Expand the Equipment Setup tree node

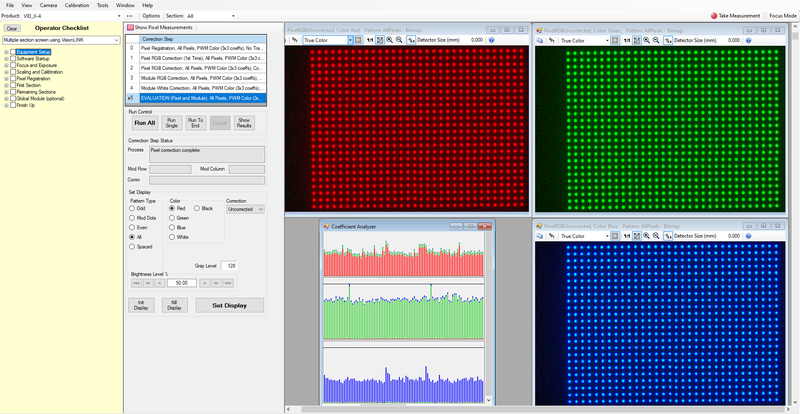point(6,52)
